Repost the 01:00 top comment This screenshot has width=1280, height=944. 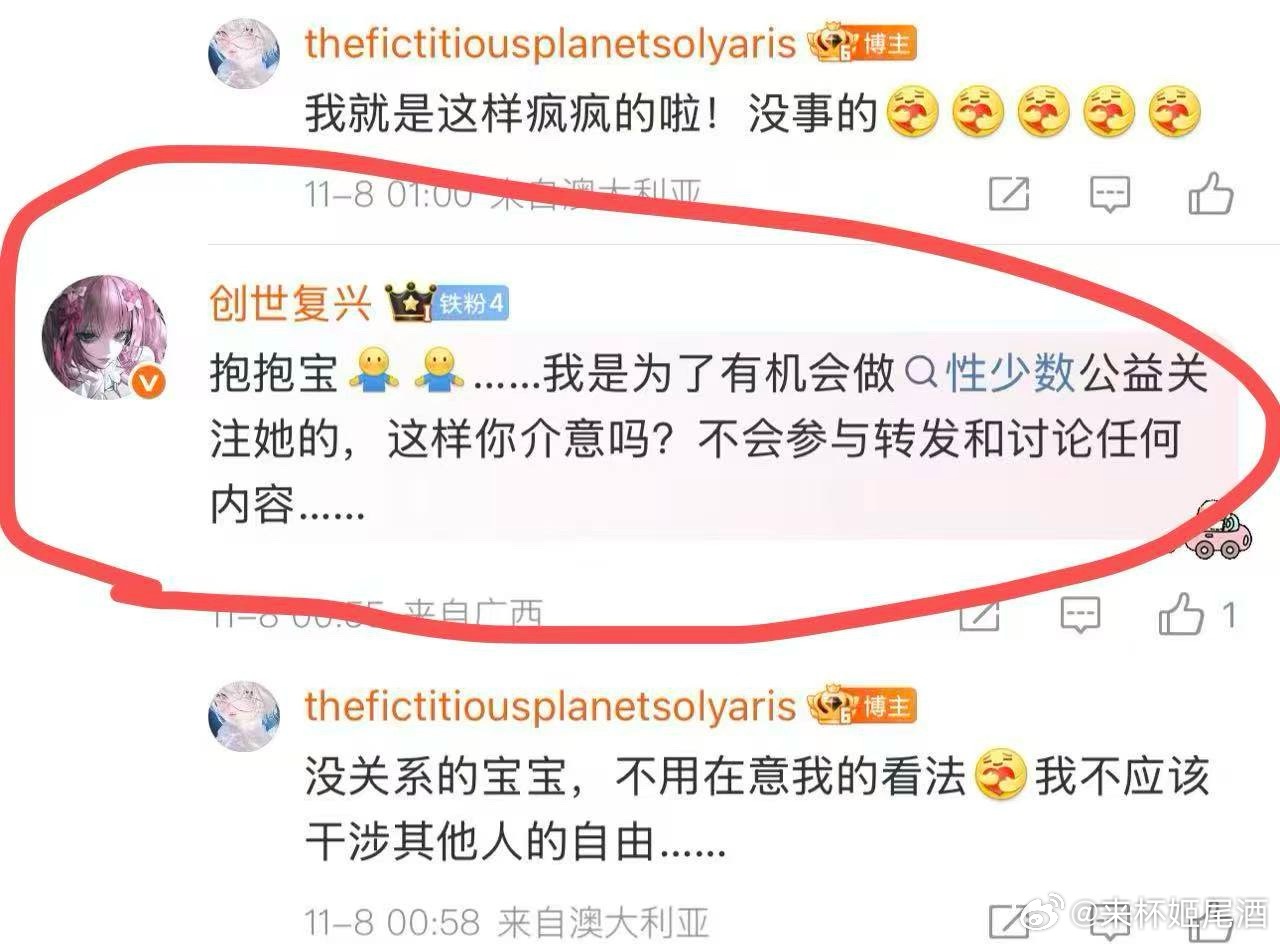(1009, 194)
